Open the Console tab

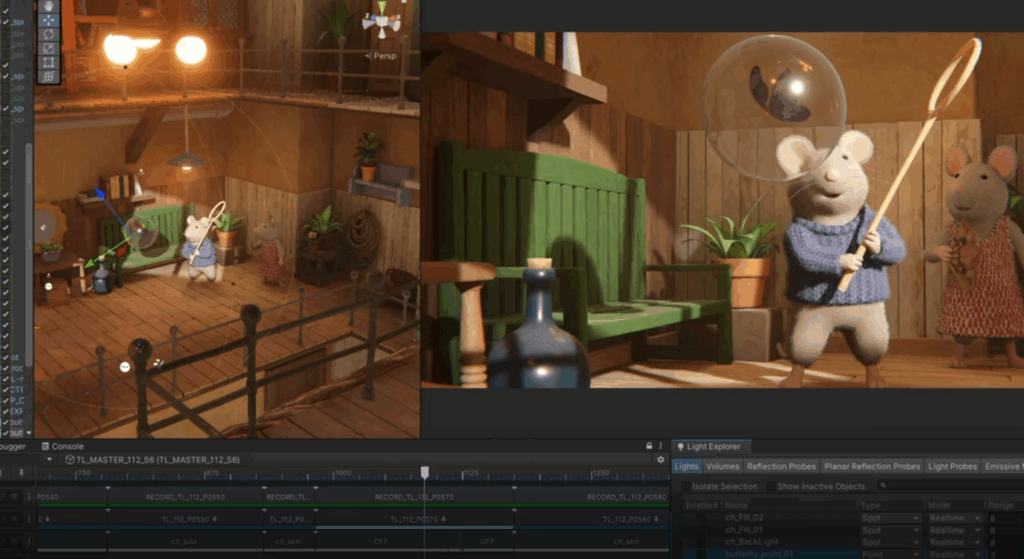(x=67, y=446)
